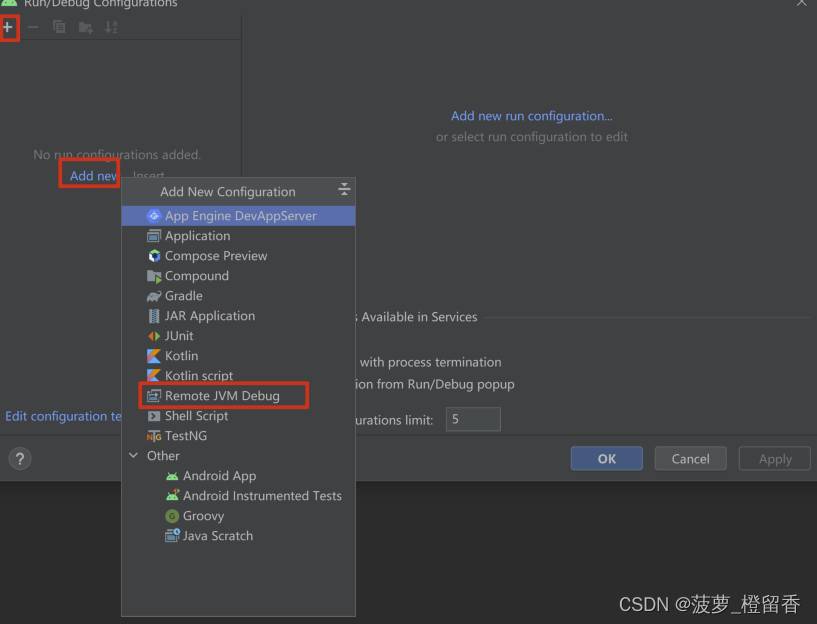Screen dimensions: 817x624
Task: Click the Android Instrumented Tests icon
Action: coord(172,495)
